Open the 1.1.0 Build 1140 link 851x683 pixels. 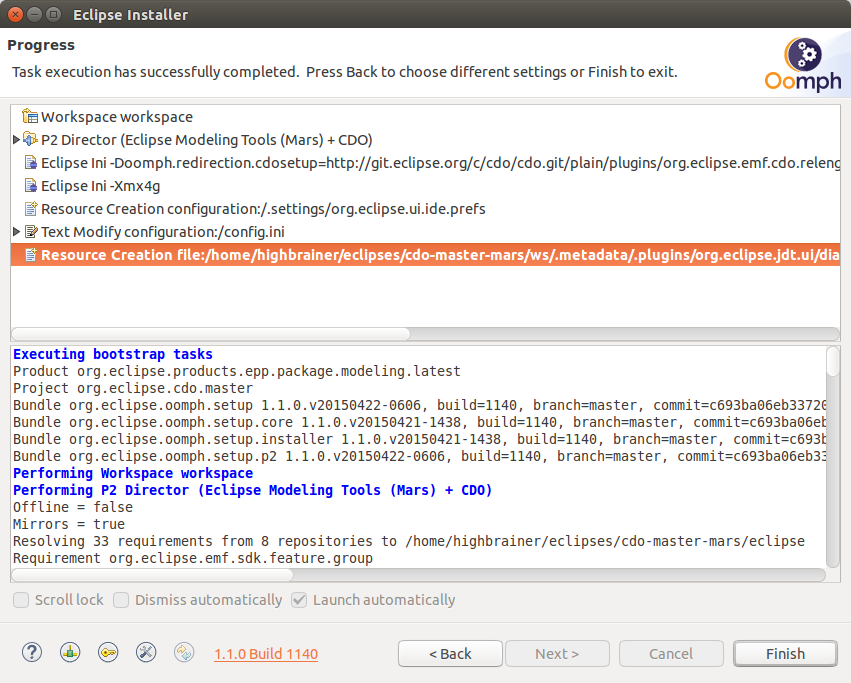(x=266, y=654)
